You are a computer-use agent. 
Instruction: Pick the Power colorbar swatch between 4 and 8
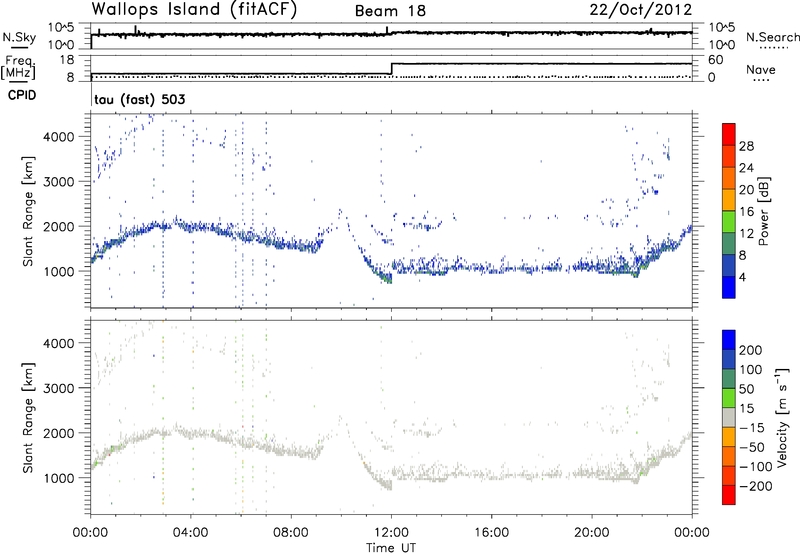click(729, 265)
